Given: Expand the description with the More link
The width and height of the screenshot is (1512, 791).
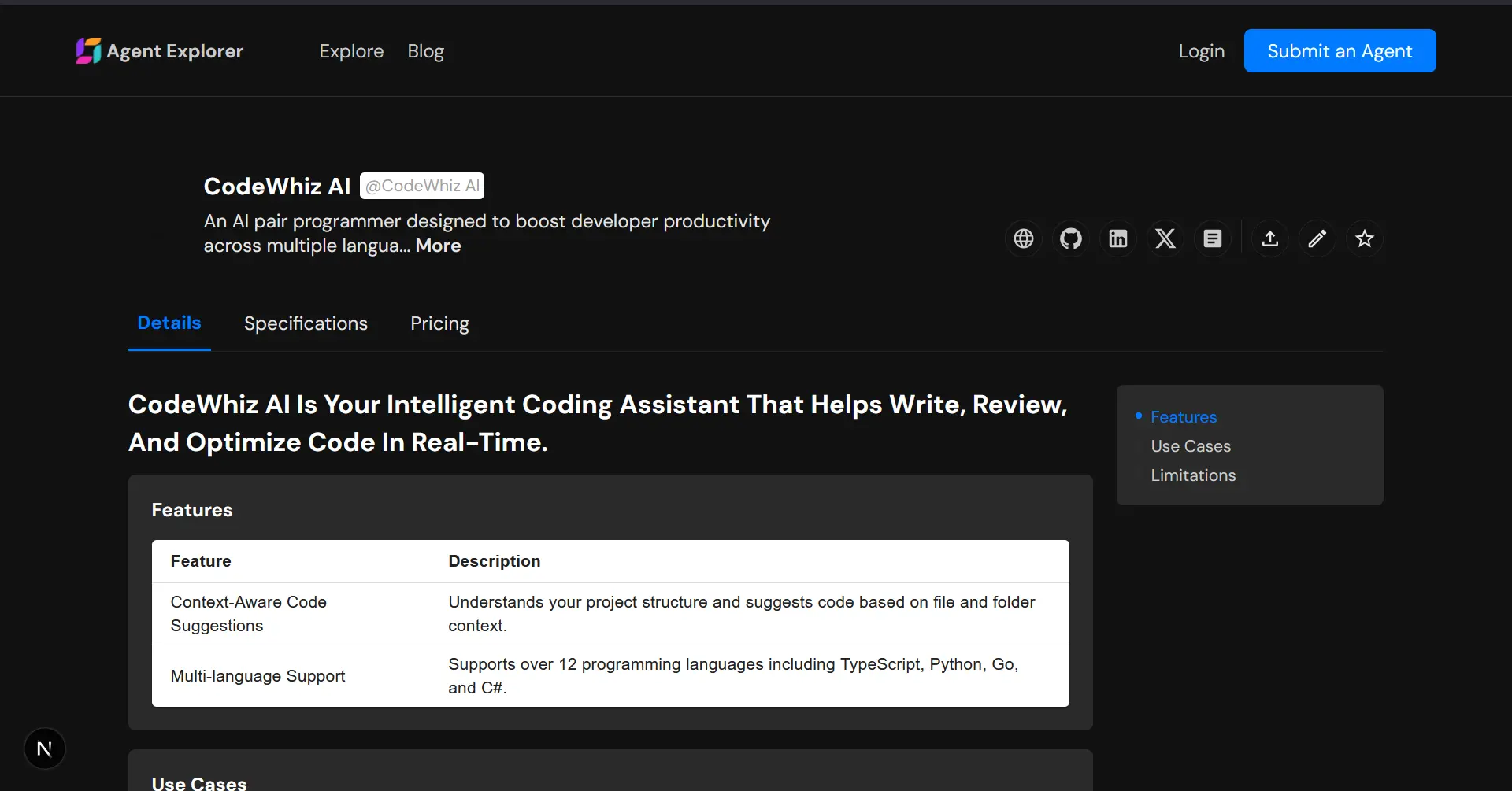Looking at the screenshot, I should coord(439,246).
